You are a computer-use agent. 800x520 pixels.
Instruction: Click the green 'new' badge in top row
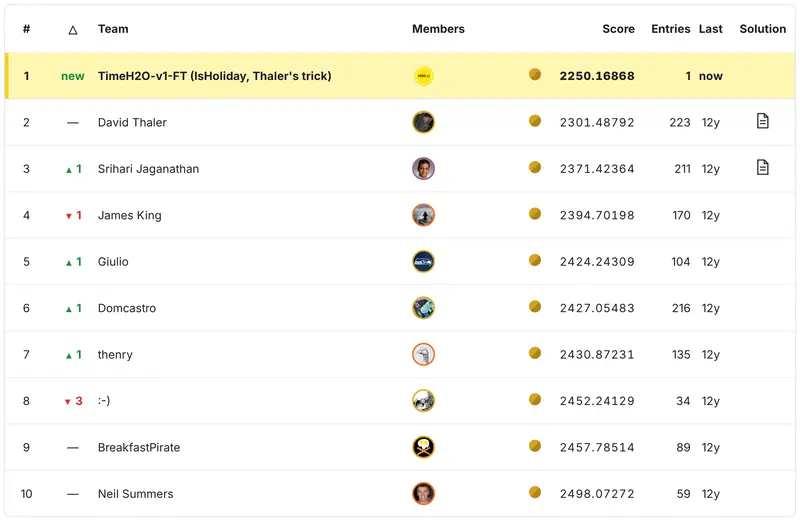(x=72, y=76)
